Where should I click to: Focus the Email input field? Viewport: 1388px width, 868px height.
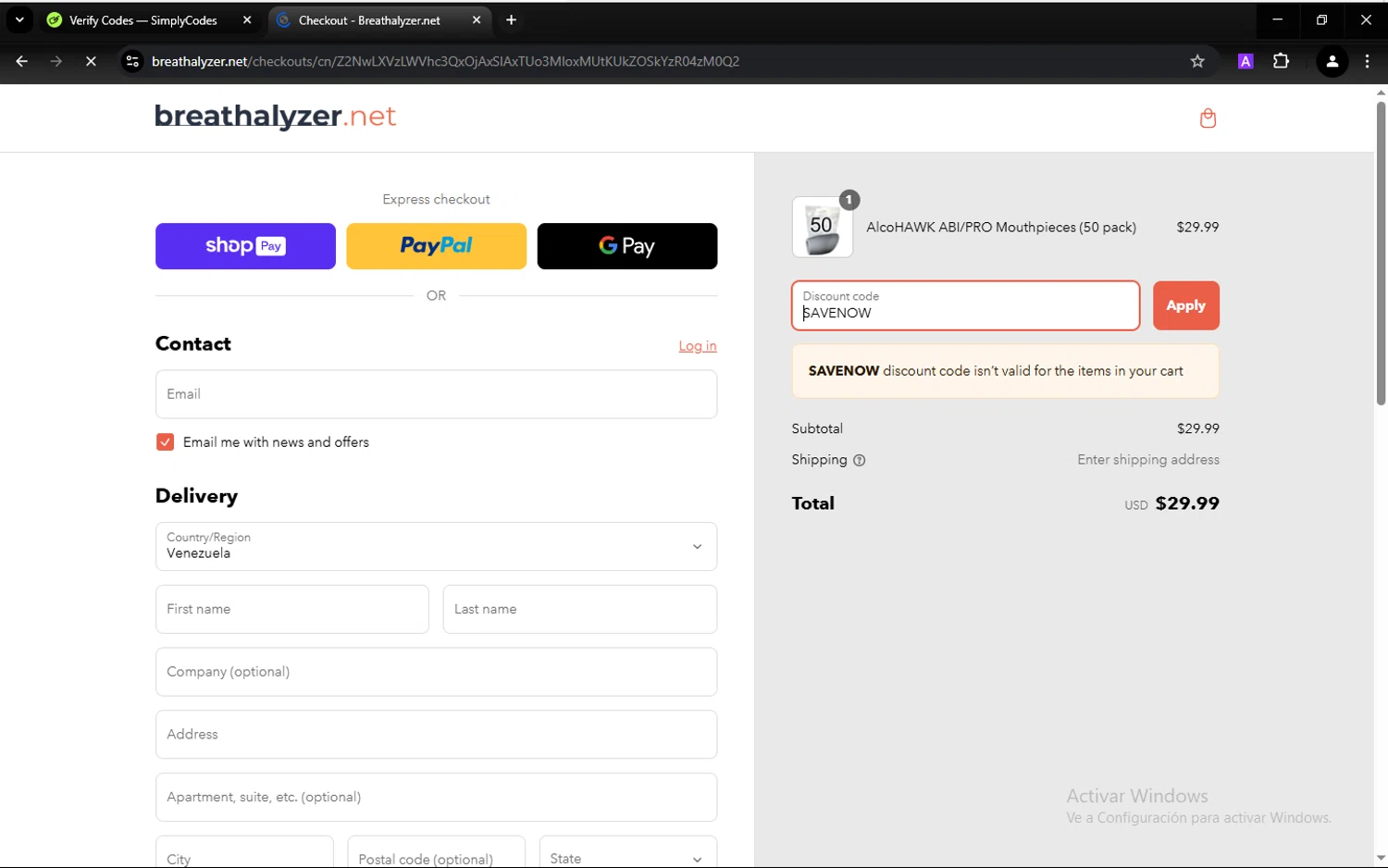pos(436,394)
